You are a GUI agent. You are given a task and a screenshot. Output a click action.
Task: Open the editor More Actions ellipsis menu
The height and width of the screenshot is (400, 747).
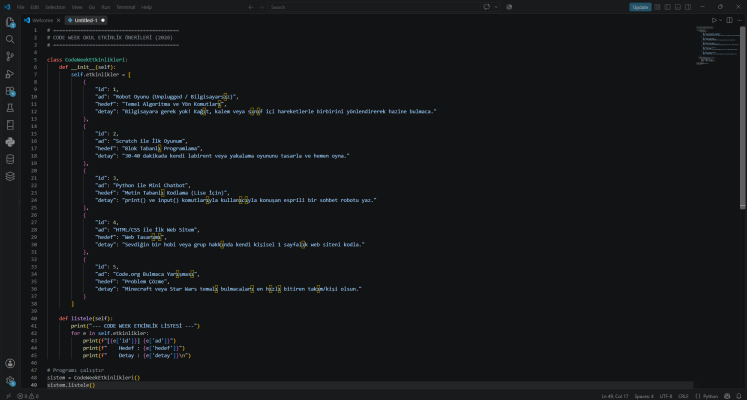click(740, 20)
